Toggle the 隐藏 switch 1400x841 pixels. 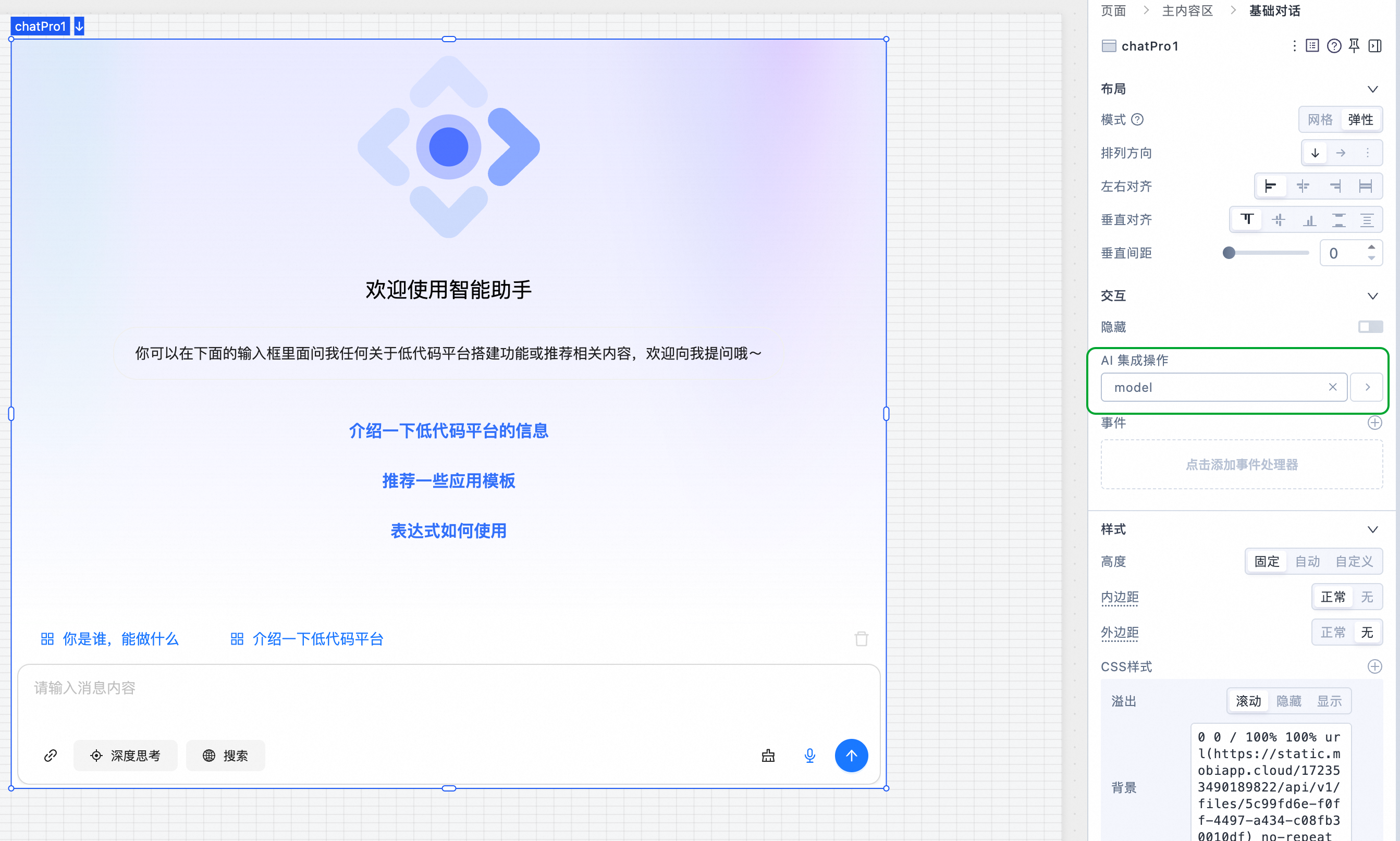[x=1370, y=327]
